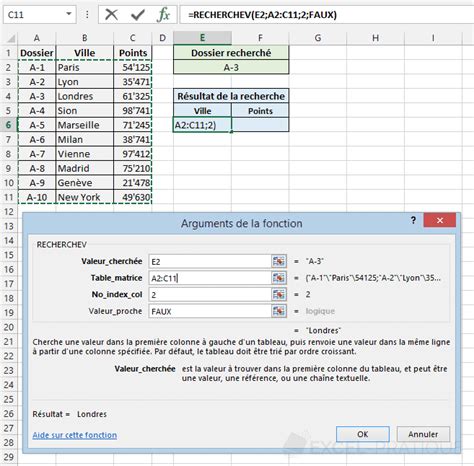The width and height of the screenshot is (474, 466).
Task: Click Annuler to cancel the function
Action: (x=423, y=434)
